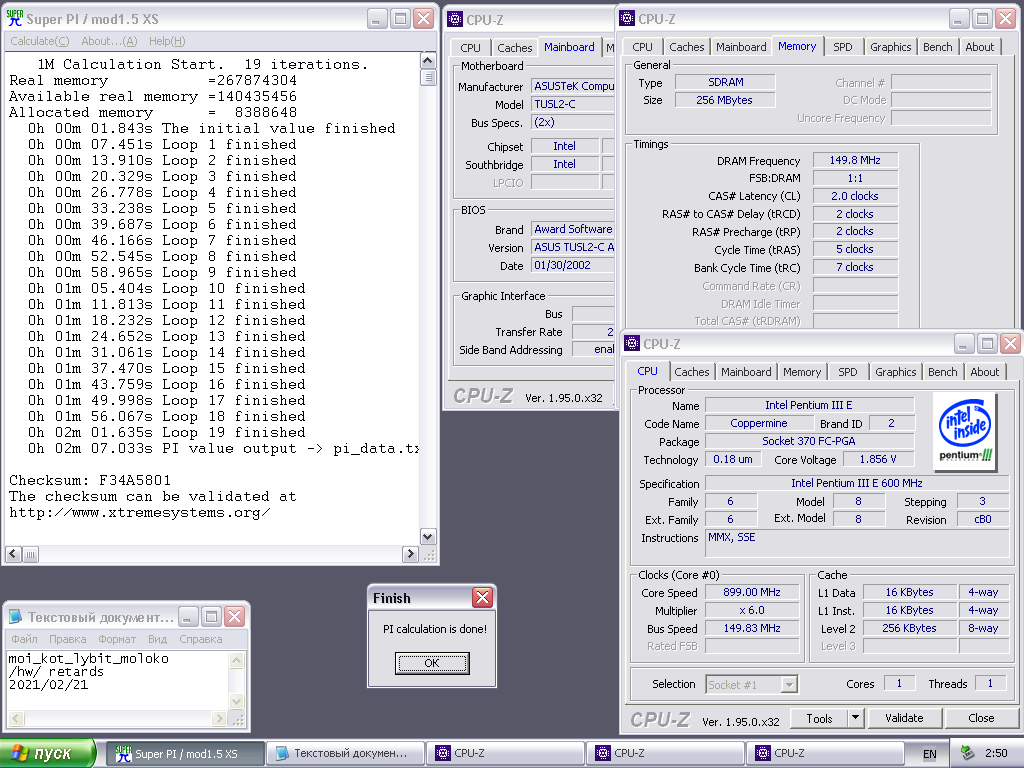Select Caches tab in Mainboard CPU-Z window

(515, 48)
